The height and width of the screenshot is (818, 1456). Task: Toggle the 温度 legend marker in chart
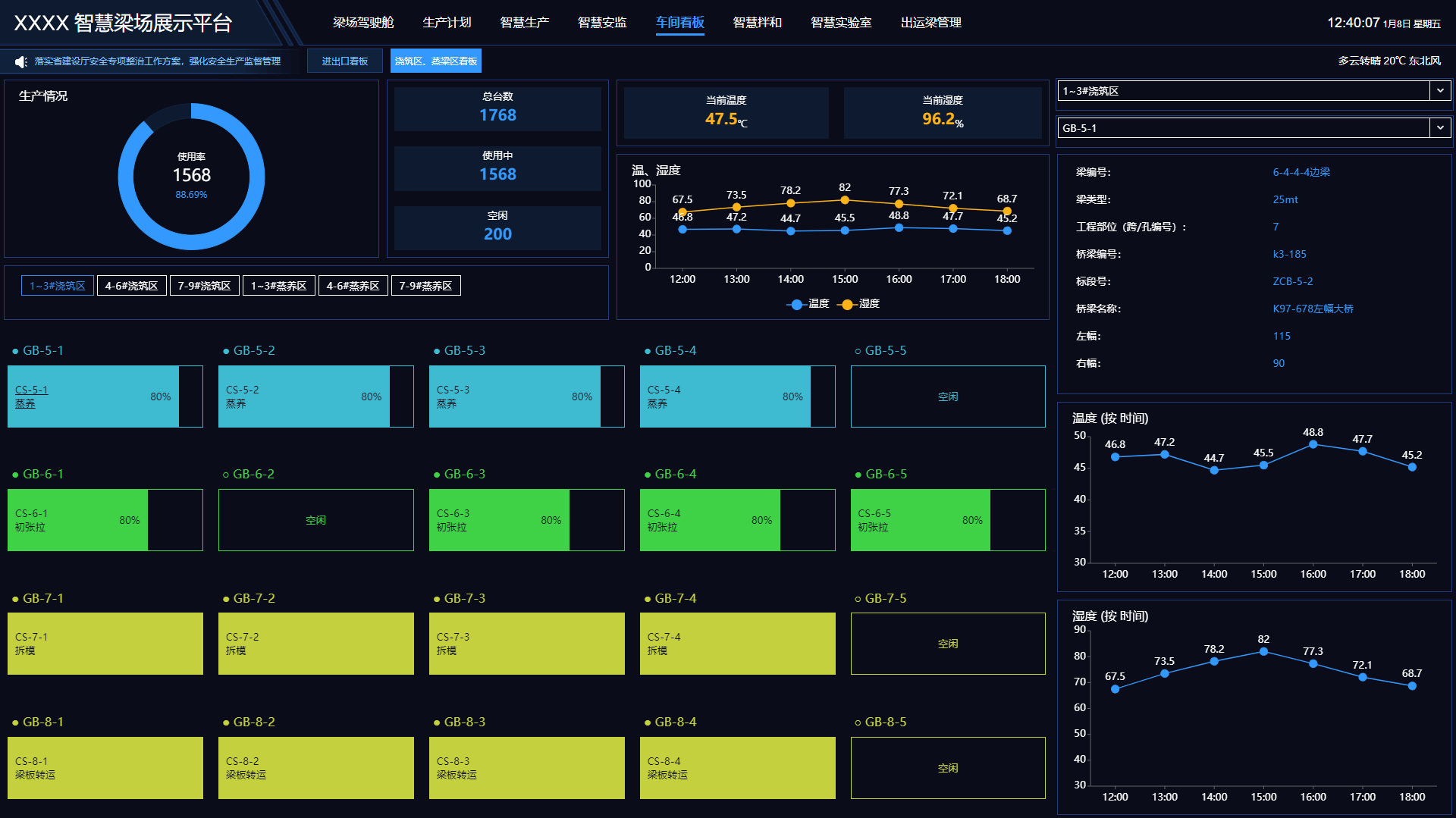pyautogui.click(x=796, y=304)
